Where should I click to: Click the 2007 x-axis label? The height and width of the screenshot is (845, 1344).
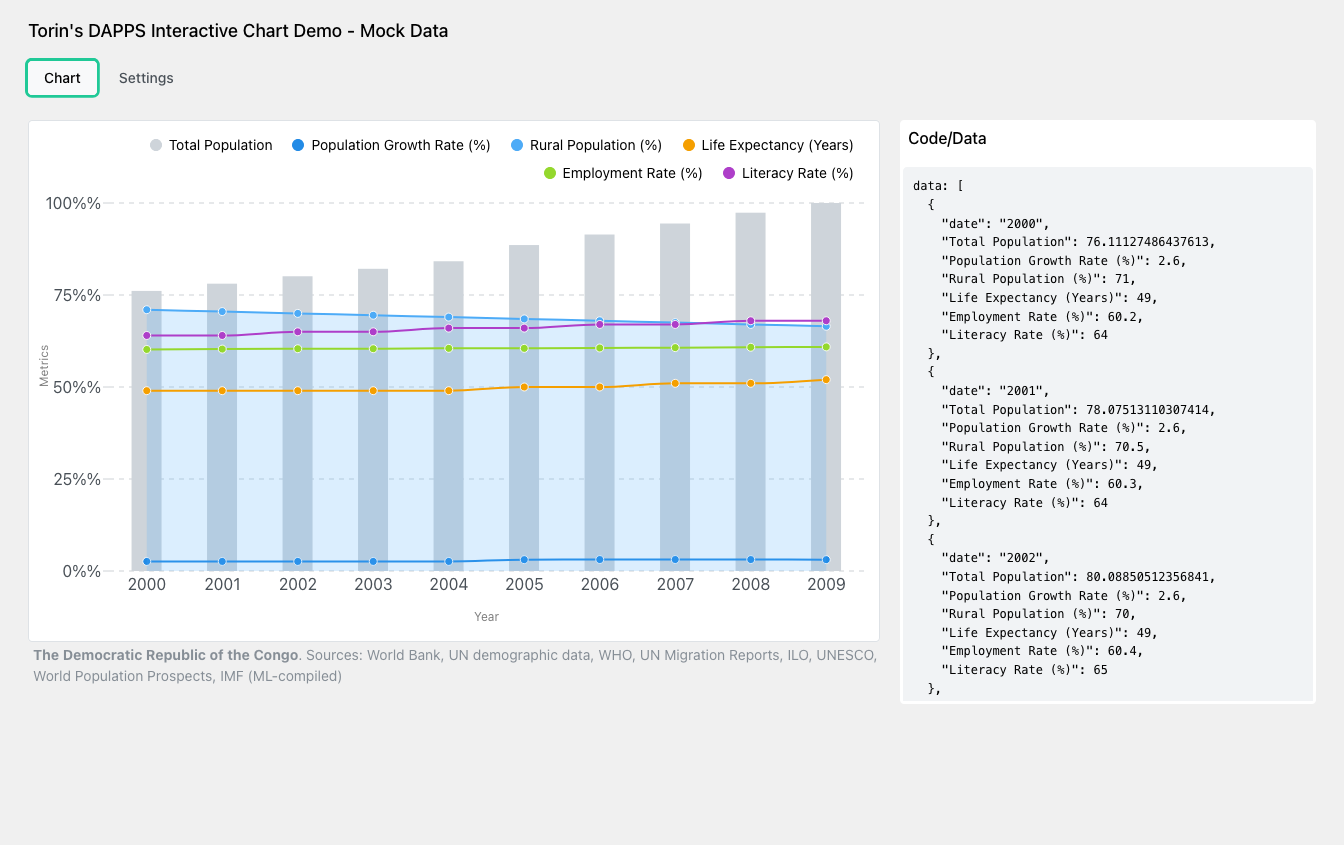point(675,585)
